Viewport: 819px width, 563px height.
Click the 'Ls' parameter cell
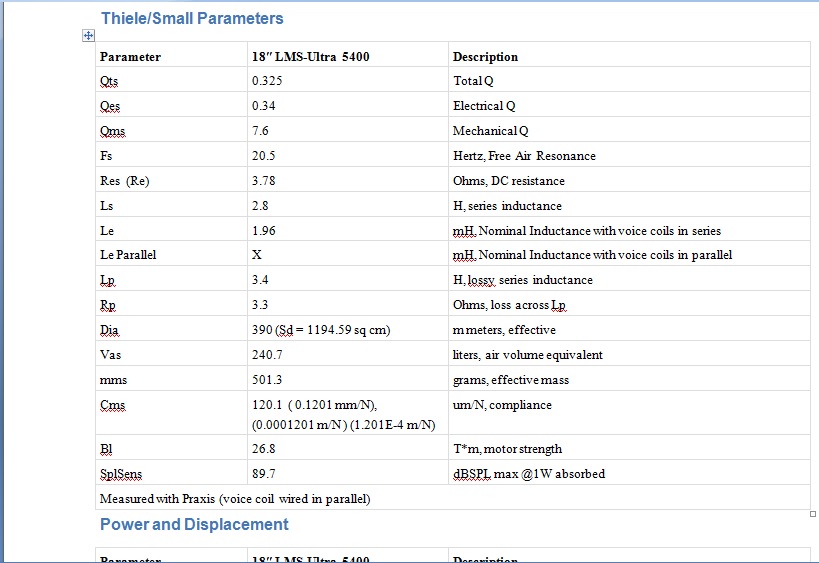pyautogui.click(x=171, y=205)
